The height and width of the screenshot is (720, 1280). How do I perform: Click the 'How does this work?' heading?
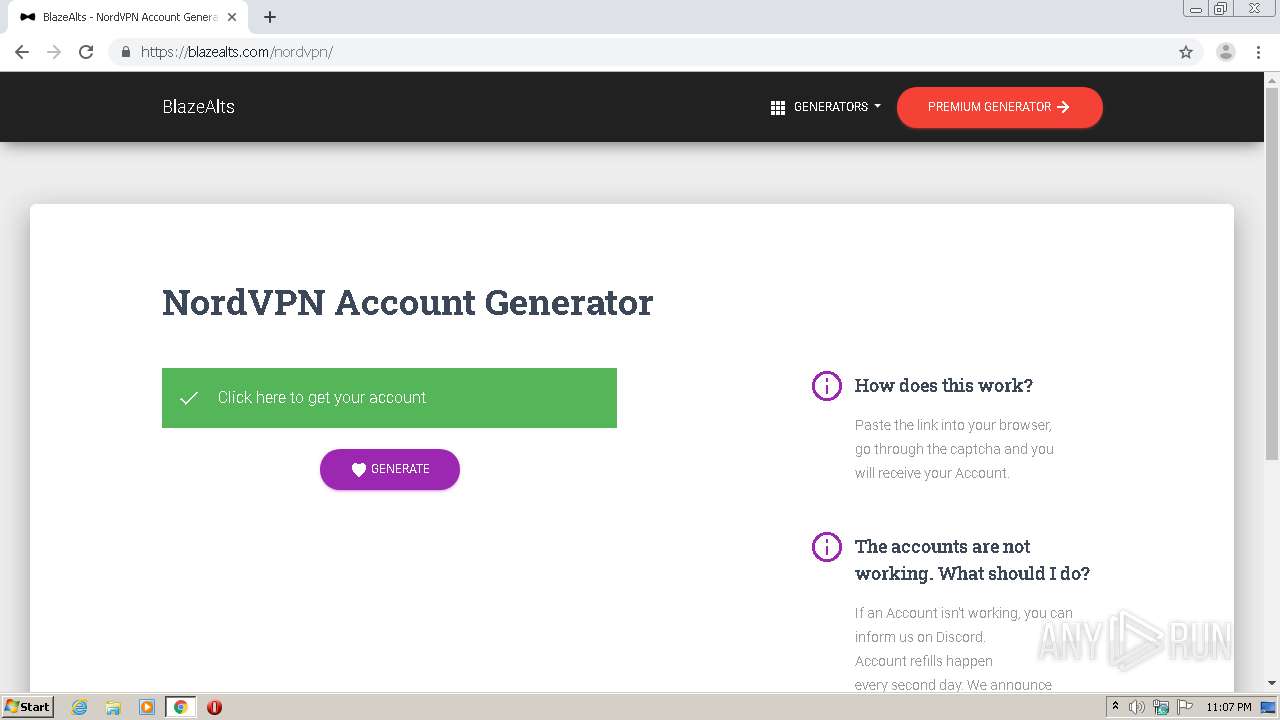pos(944,386)
